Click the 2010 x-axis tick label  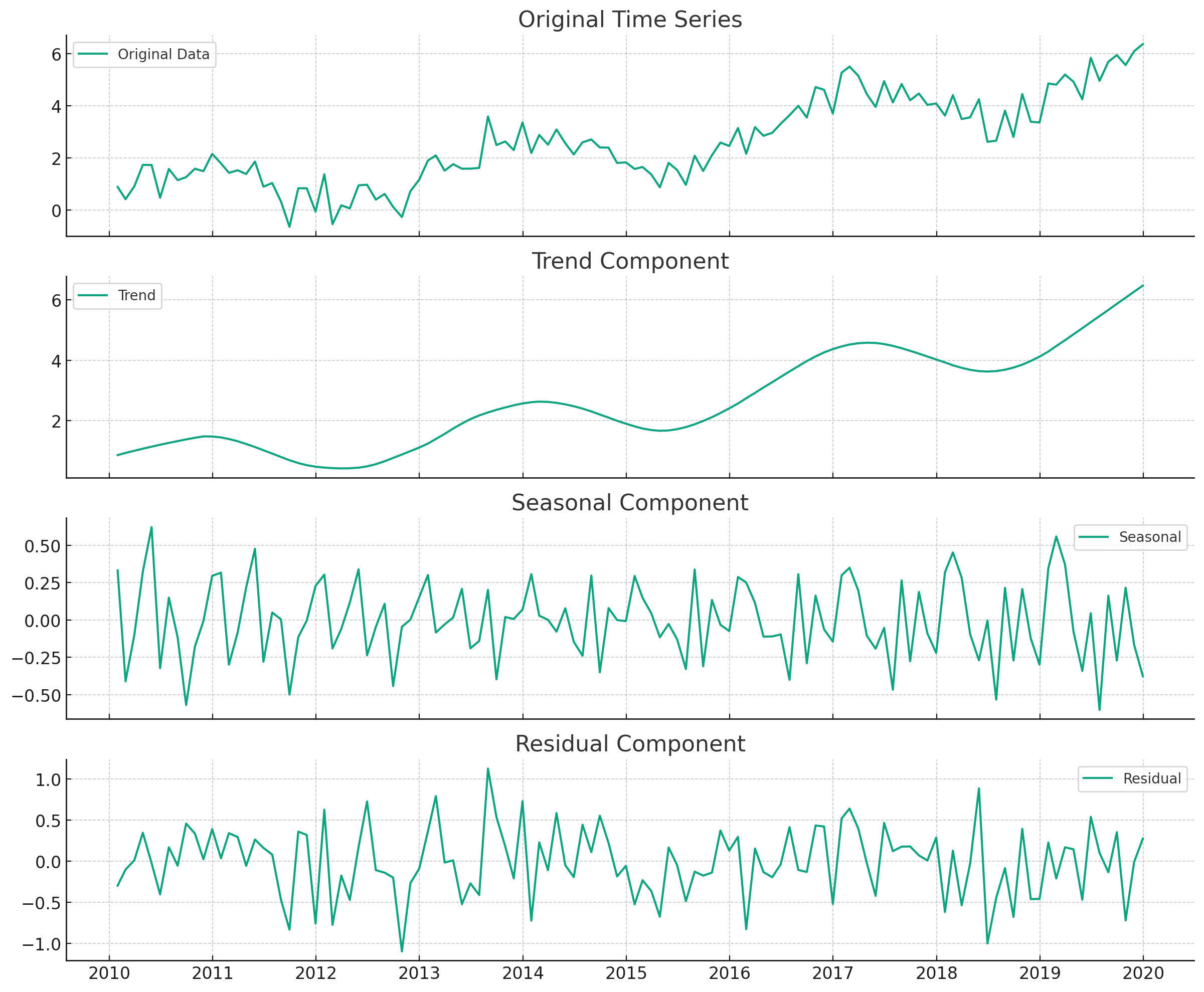click(109, 973)
